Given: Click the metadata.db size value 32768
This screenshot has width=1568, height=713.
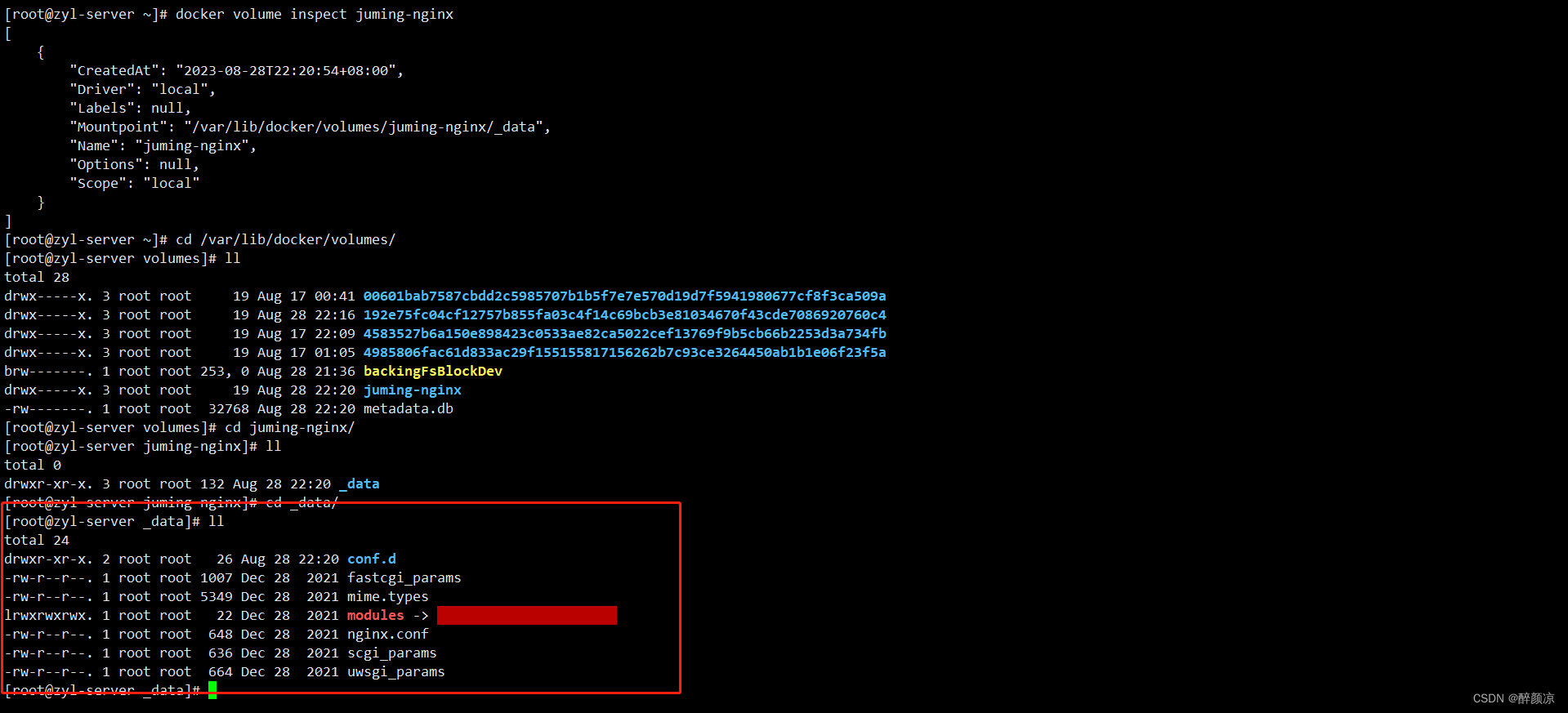Looking at the screenshot, I should [229, 408].
